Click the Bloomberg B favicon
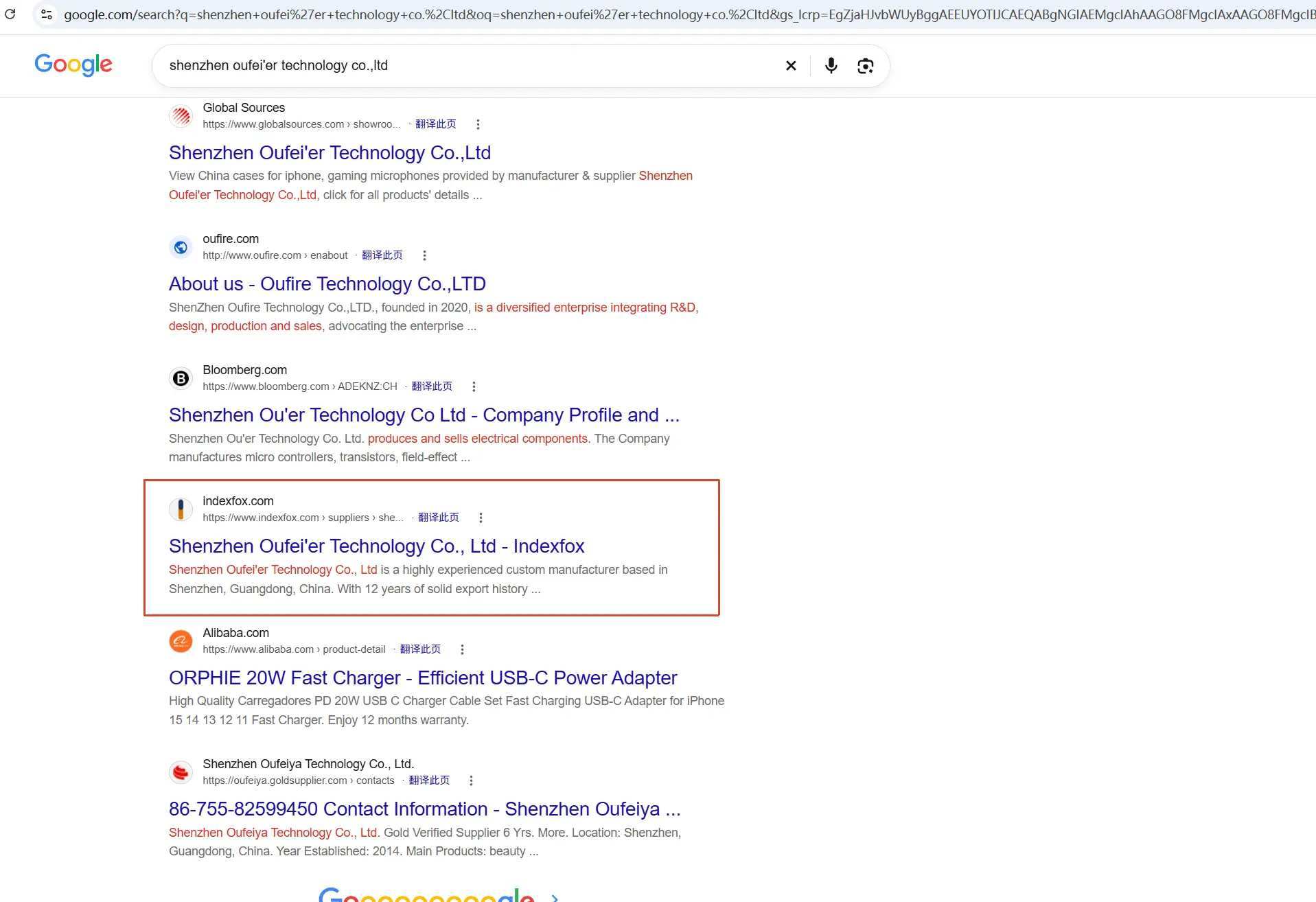 [181, 378]
